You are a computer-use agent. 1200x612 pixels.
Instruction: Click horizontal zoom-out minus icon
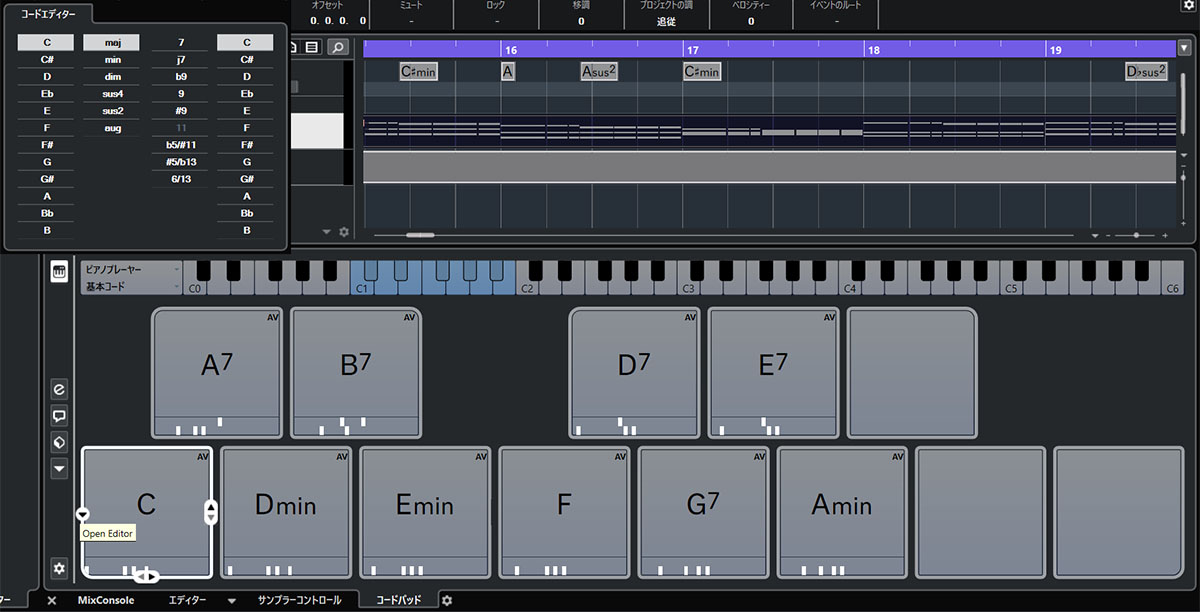1110,236
